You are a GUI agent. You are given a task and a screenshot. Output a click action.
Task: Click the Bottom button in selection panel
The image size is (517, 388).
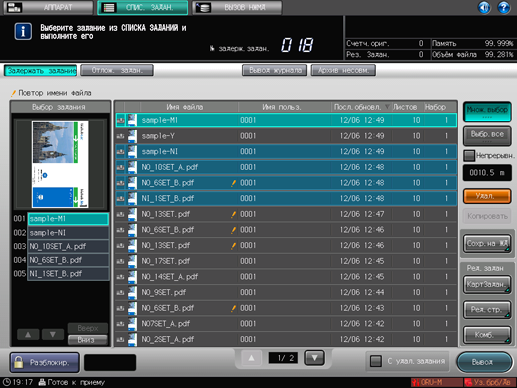tap(88, 340)
